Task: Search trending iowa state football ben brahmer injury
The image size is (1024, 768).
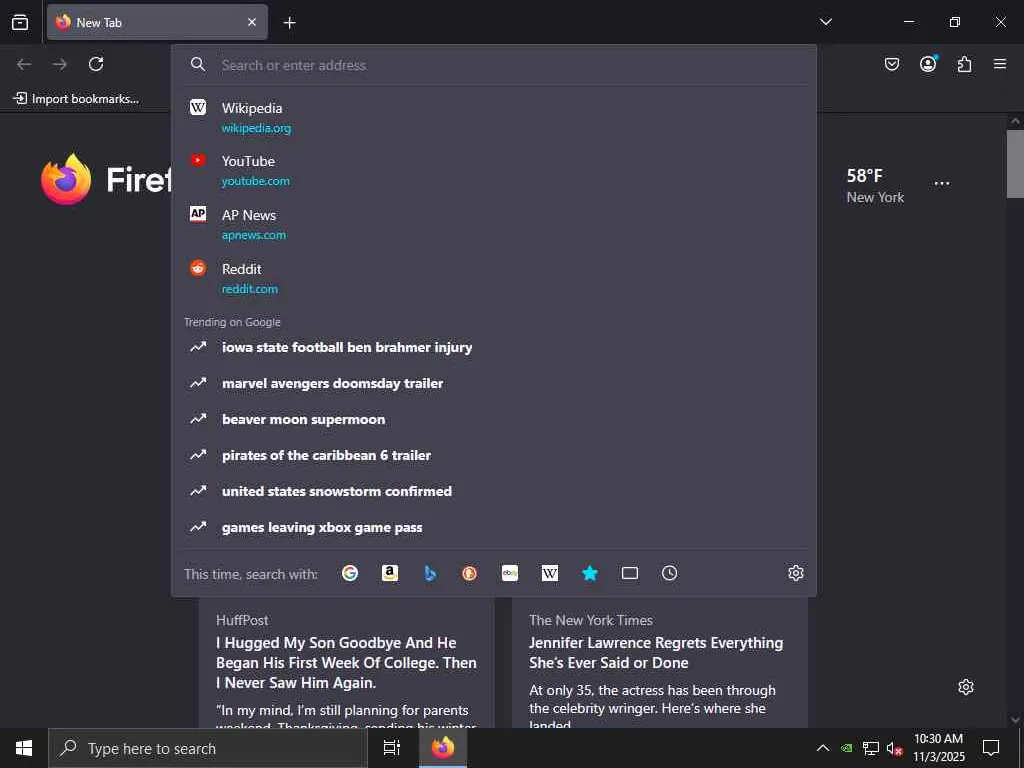Action: point(494,347)
